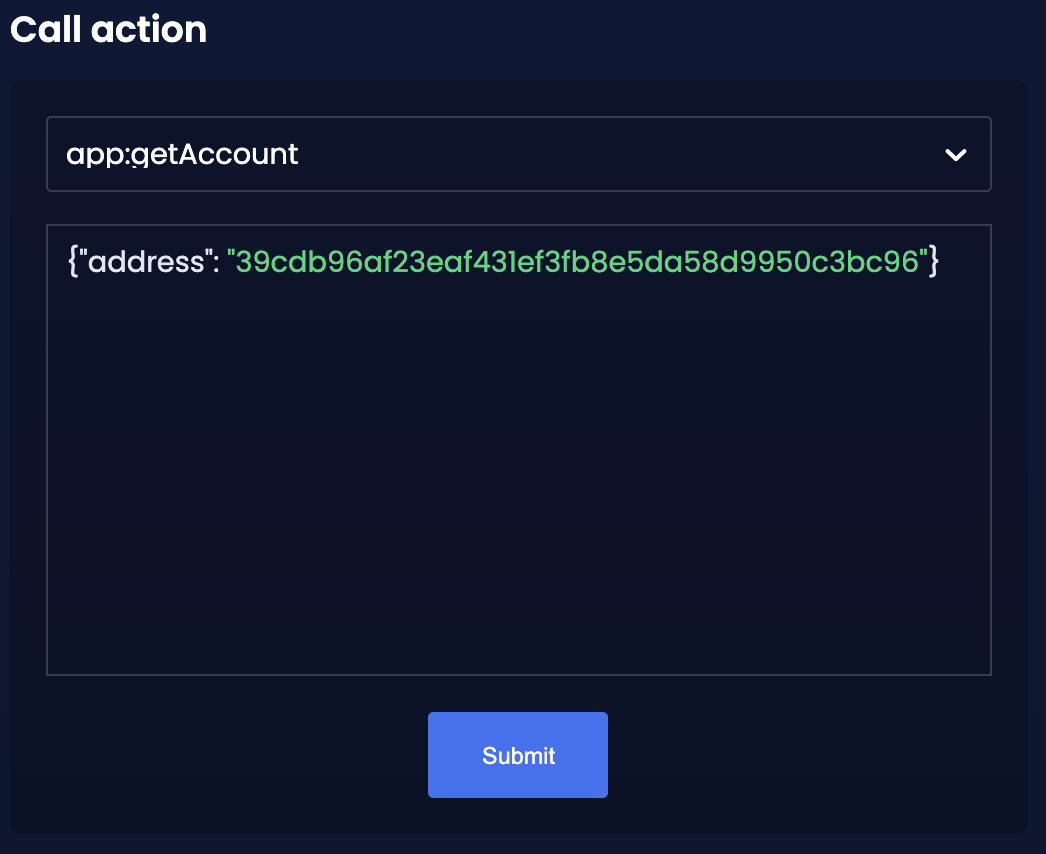Viewport: 1046px width, 854px height.
Task: Click the word "action" in the heading
Action: click(x=149, y=29)
